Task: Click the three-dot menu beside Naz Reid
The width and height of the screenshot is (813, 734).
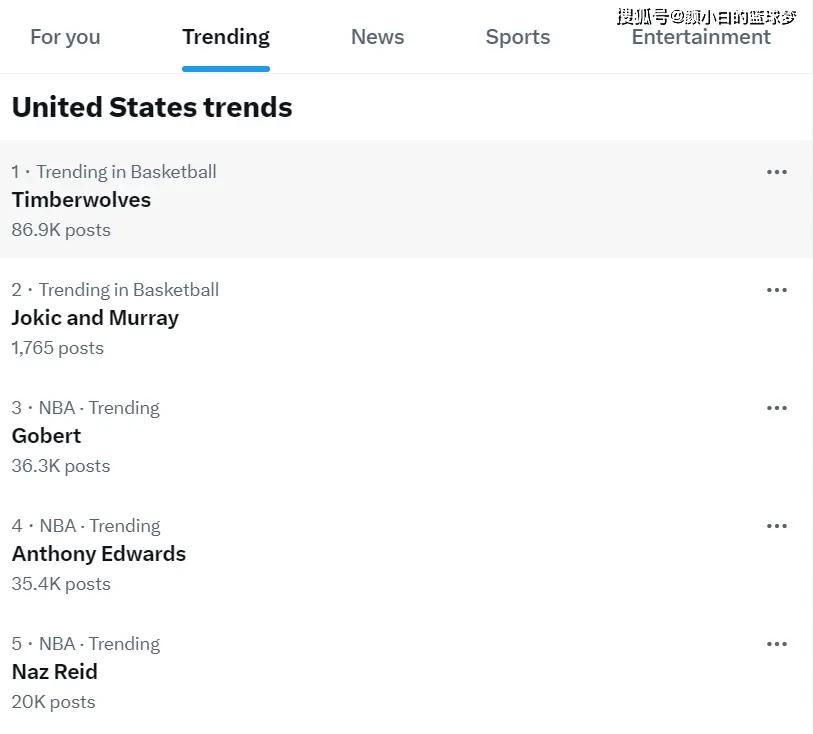Action: (777, 644)
